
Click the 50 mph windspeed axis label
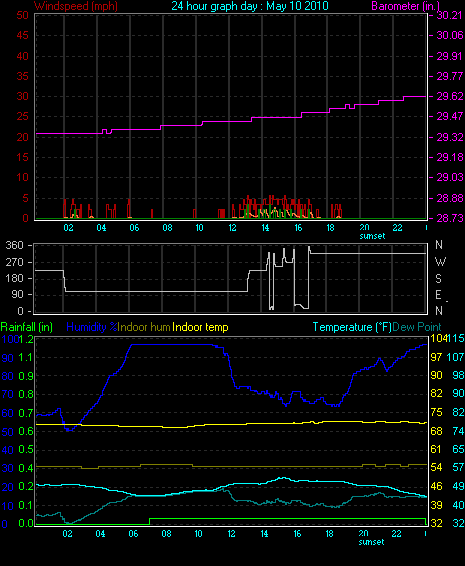(x=22, y=15)
